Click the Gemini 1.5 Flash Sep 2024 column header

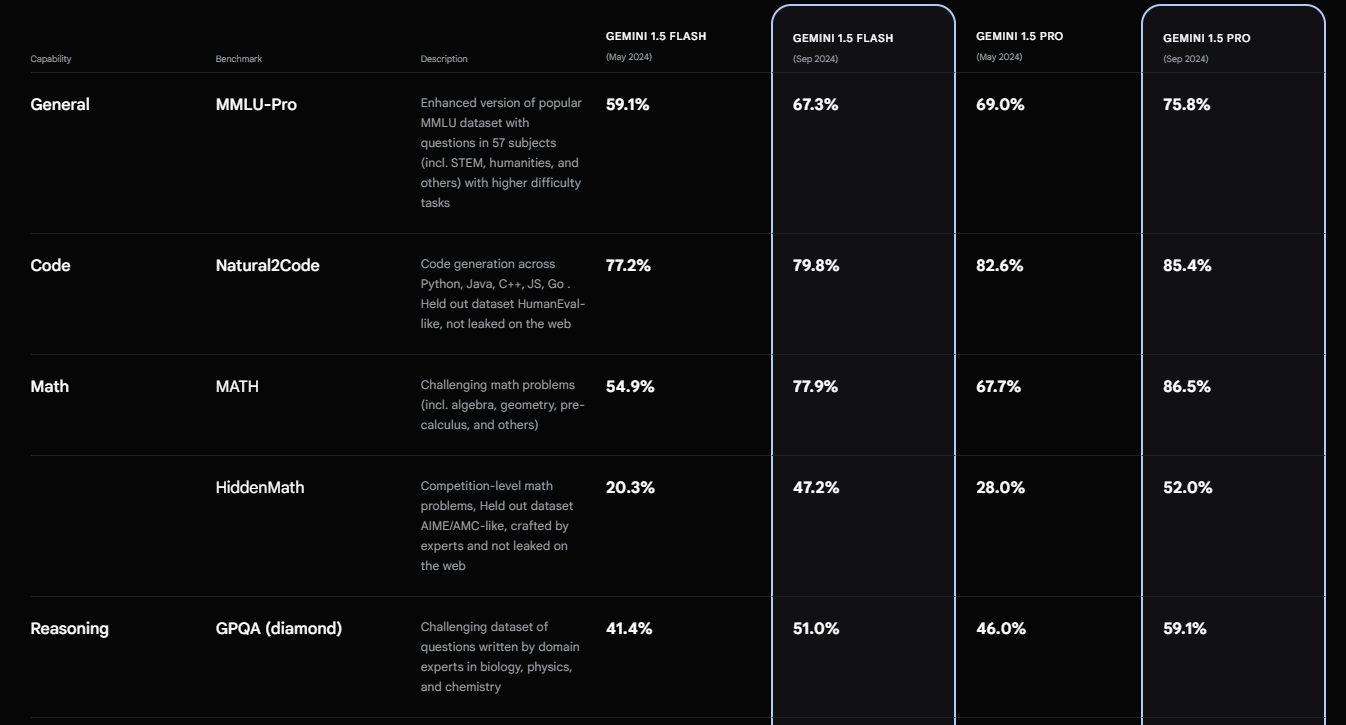(842, 39)
